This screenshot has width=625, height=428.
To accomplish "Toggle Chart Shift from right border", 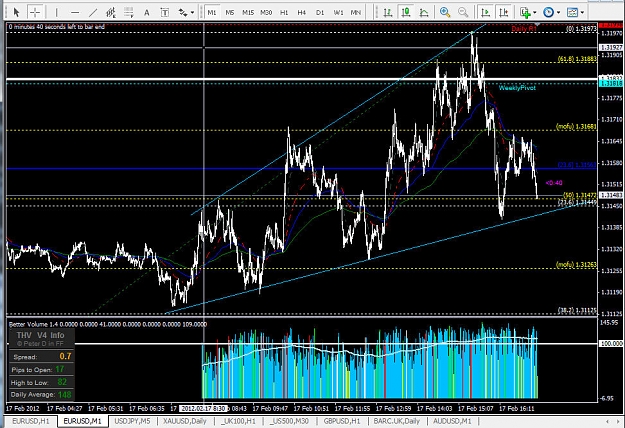I will pyautogui.click(x=504, y=13).
